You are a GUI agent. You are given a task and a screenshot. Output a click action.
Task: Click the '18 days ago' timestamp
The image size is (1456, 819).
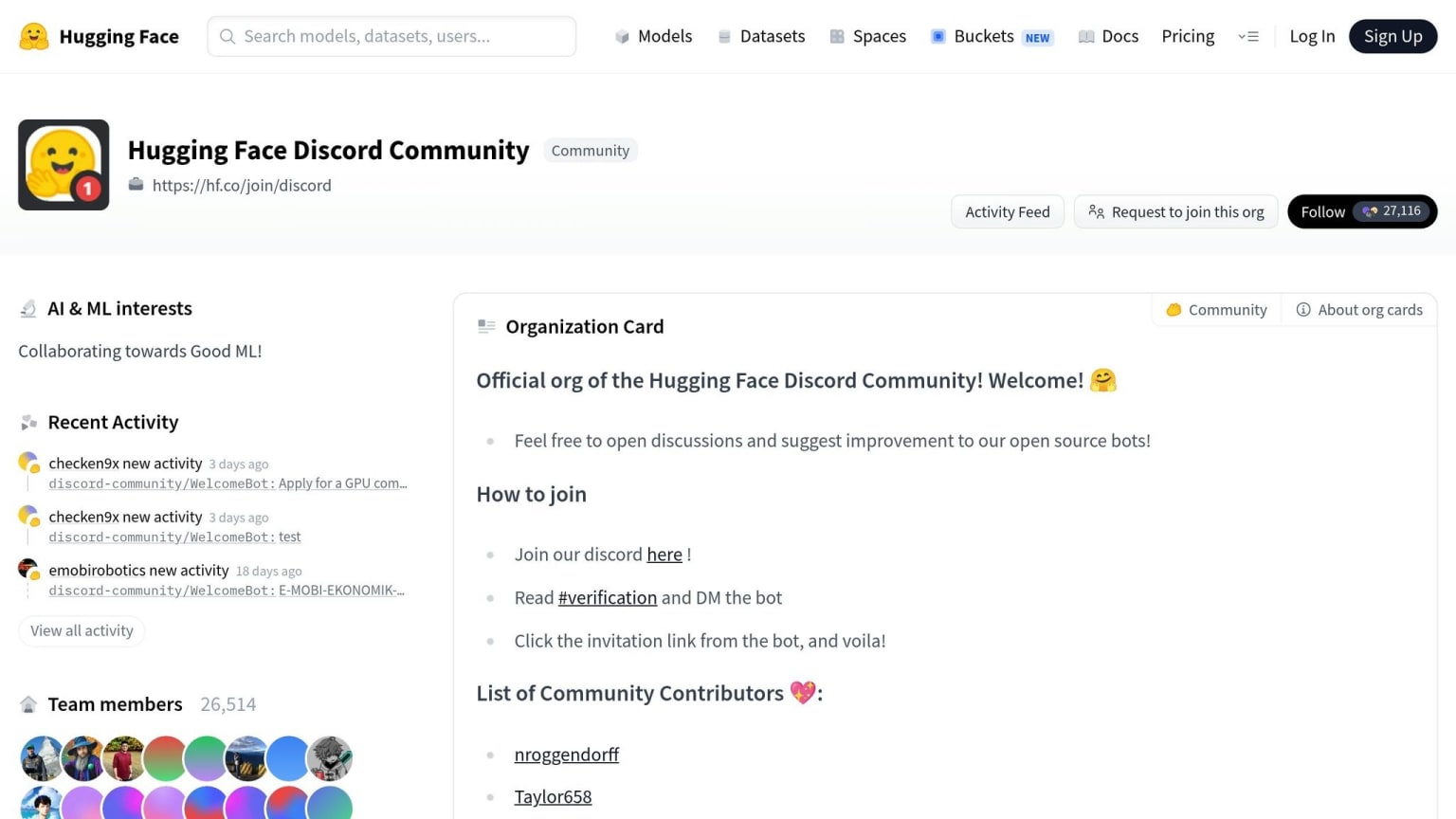click(269, 571)
